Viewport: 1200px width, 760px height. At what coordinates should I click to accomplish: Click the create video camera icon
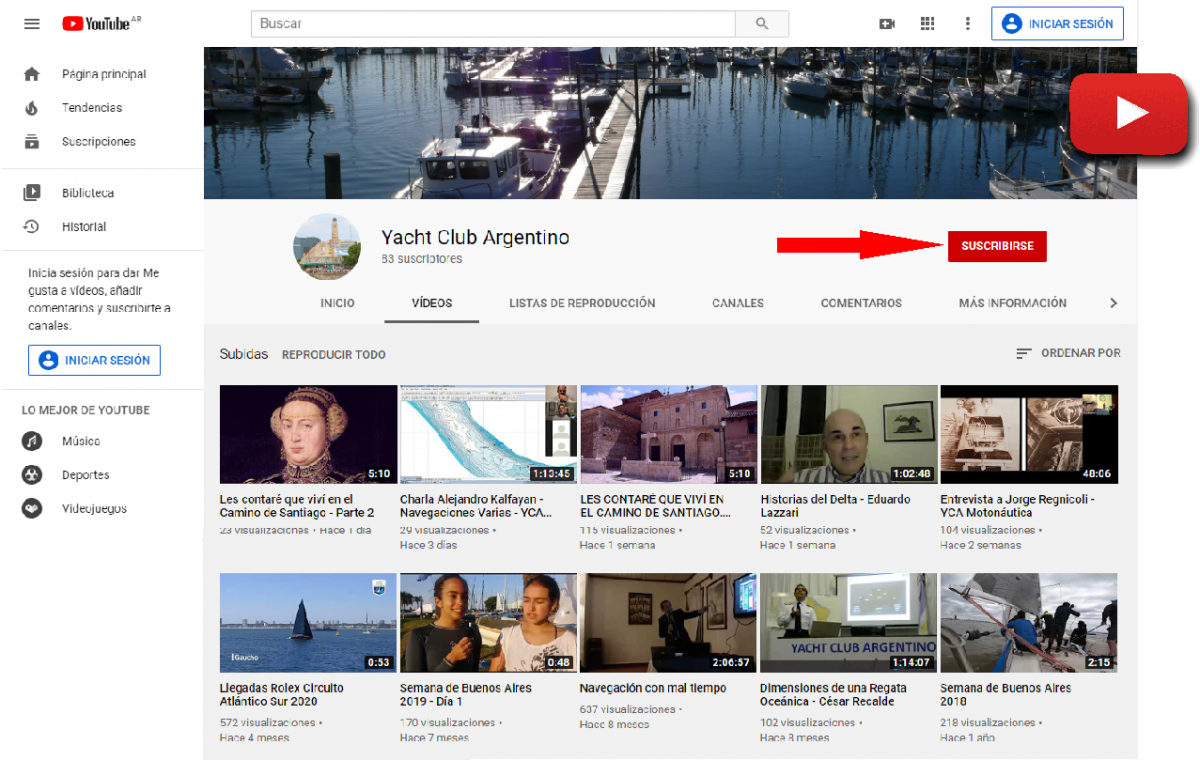(887, 24)
